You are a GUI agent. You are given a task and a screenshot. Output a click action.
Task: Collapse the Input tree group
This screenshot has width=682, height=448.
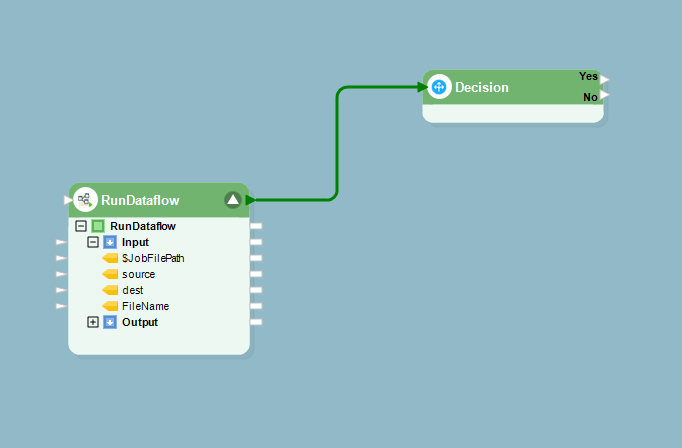[x=93, y=242]
